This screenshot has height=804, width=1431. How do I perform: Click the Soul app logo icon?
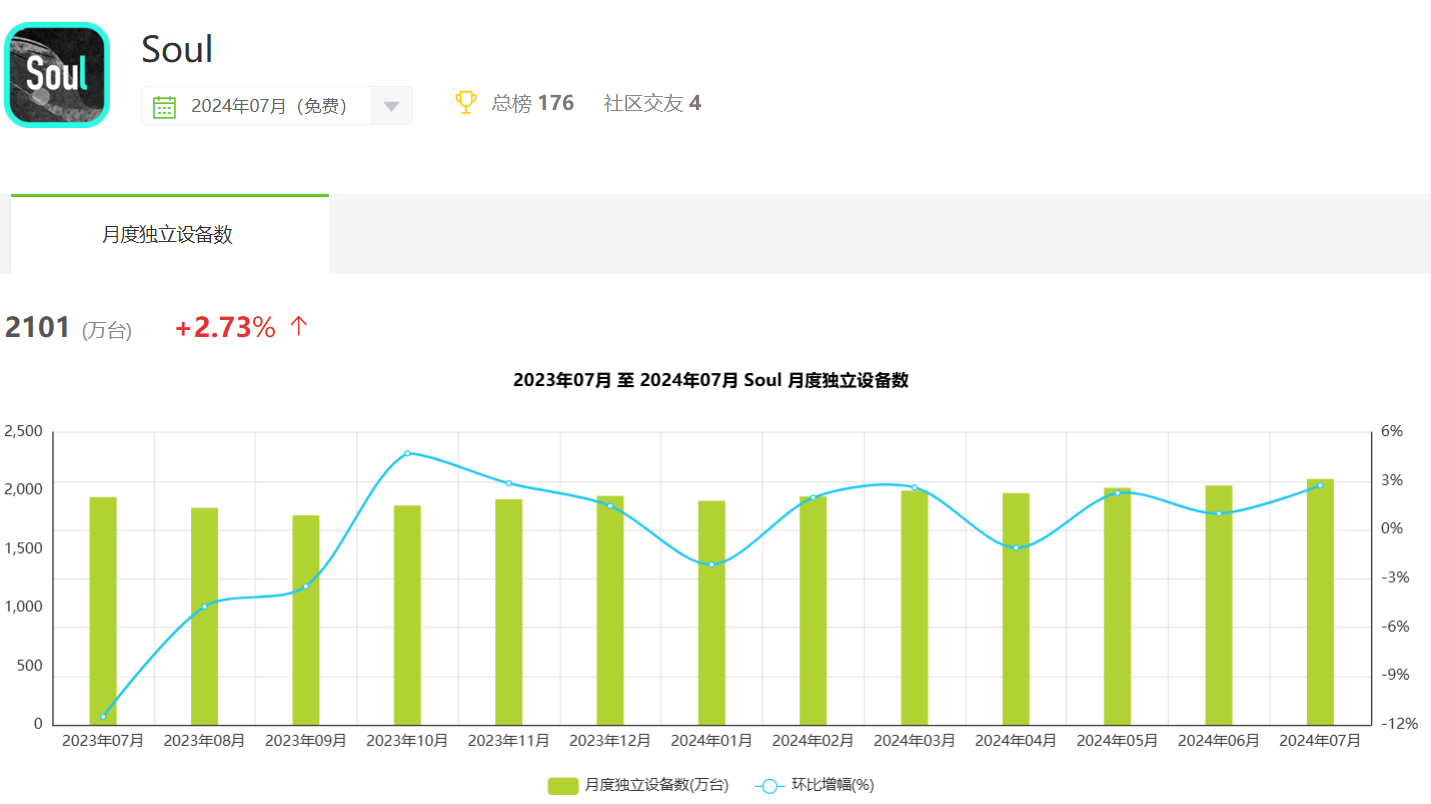(x=56, y=75)
